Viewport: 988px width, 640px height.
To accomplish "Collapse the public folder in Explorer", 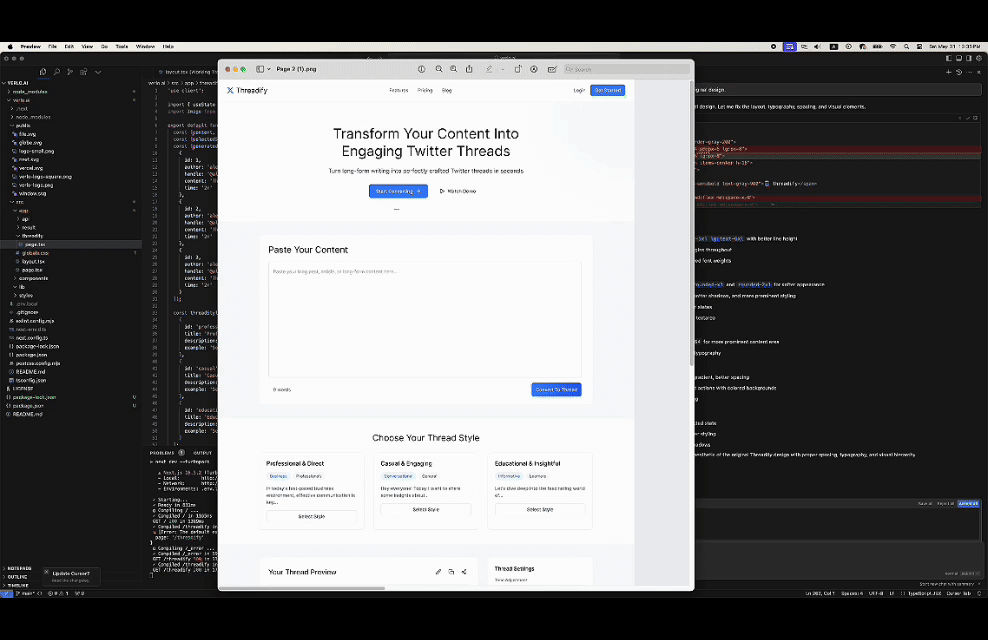I will (x=23, y=125).
